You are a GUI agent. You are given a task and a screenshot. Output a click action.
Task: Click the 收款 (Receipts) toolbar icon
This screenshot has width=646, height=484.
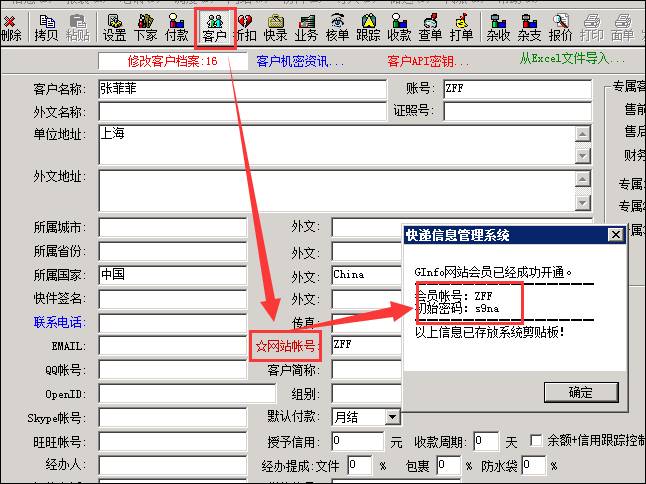click(399, 27)
